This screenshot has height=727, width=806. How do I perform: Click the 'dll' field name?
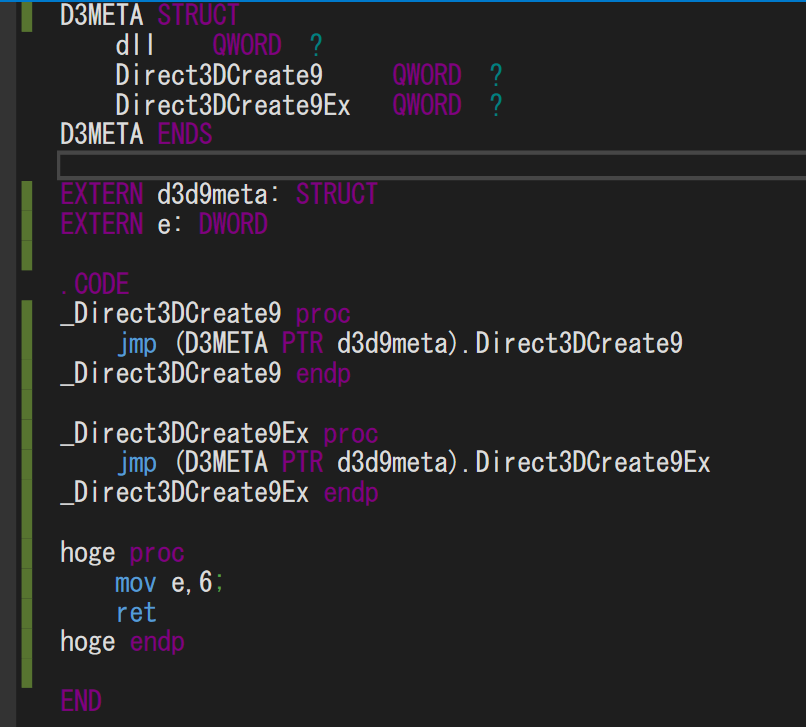(x=135, y=45)
